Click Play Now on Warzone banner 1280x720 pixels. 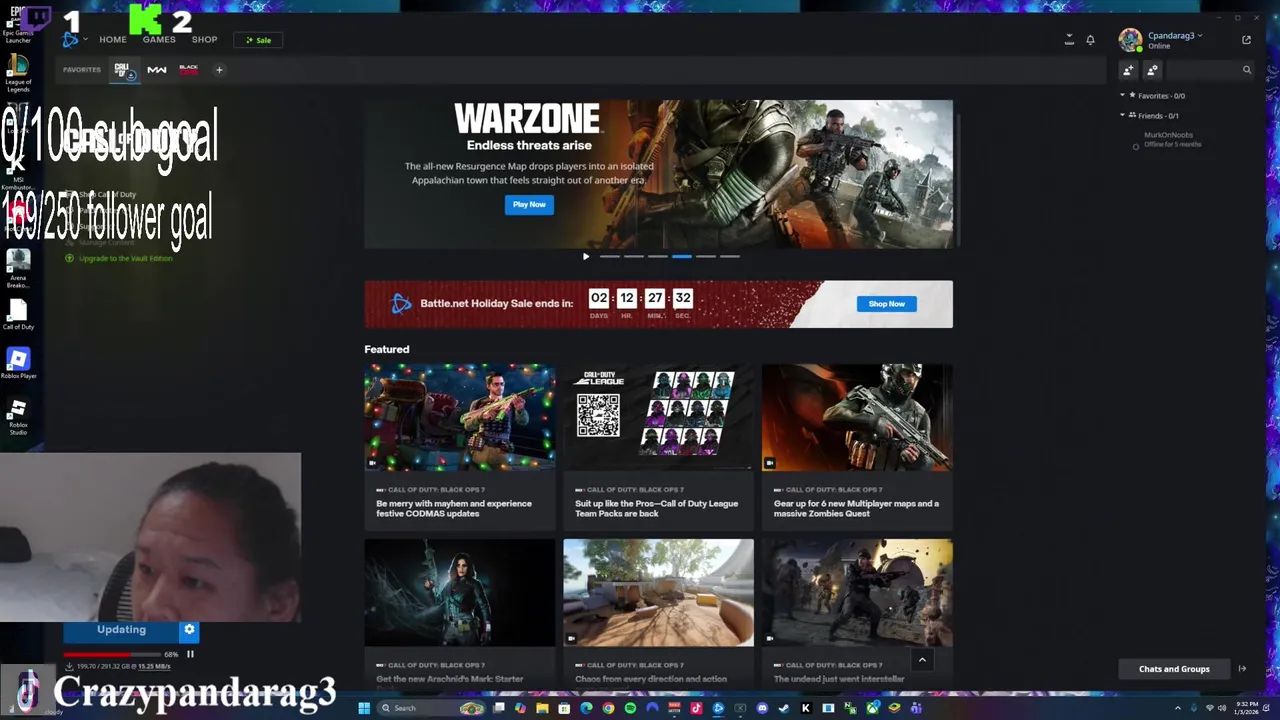[529, 204]
